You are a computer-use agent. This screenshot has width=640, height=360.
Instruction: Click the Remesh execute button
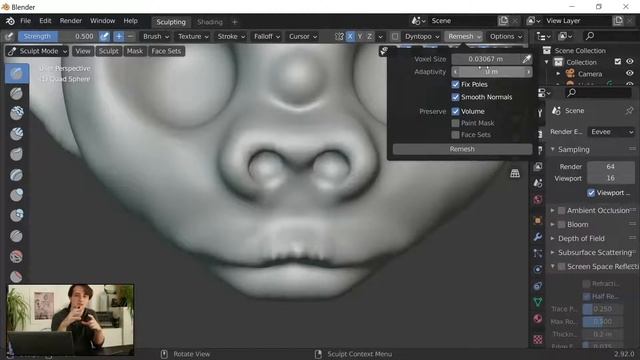462,149
